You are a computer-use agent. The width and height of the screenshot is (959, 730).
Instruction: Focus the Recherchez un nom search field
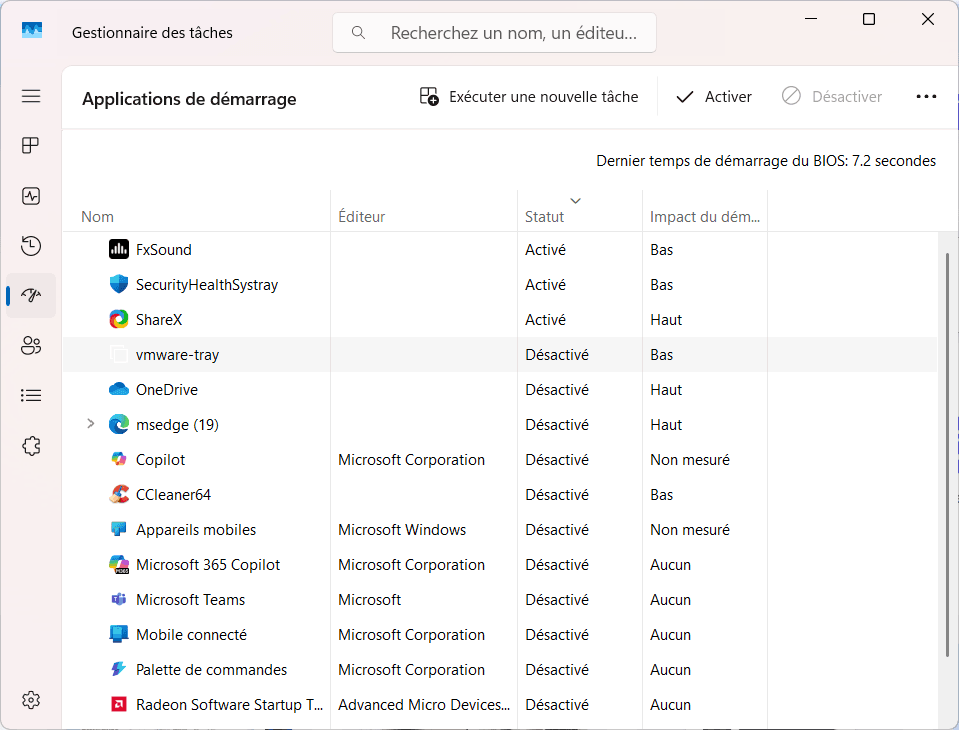pyautogui.click(x=494, y=32)
